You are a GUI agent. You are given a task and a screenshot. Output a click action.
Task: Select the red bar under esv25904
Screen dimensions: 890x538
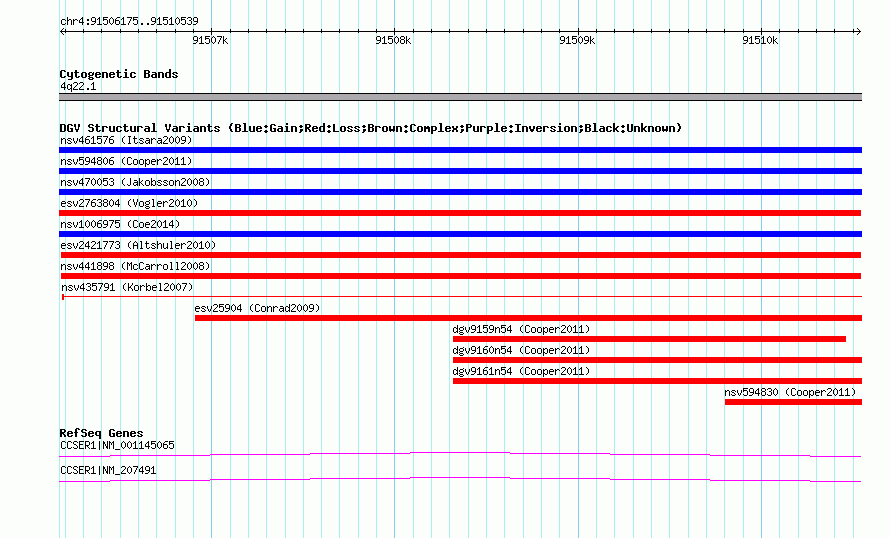[x=528, y=318]
